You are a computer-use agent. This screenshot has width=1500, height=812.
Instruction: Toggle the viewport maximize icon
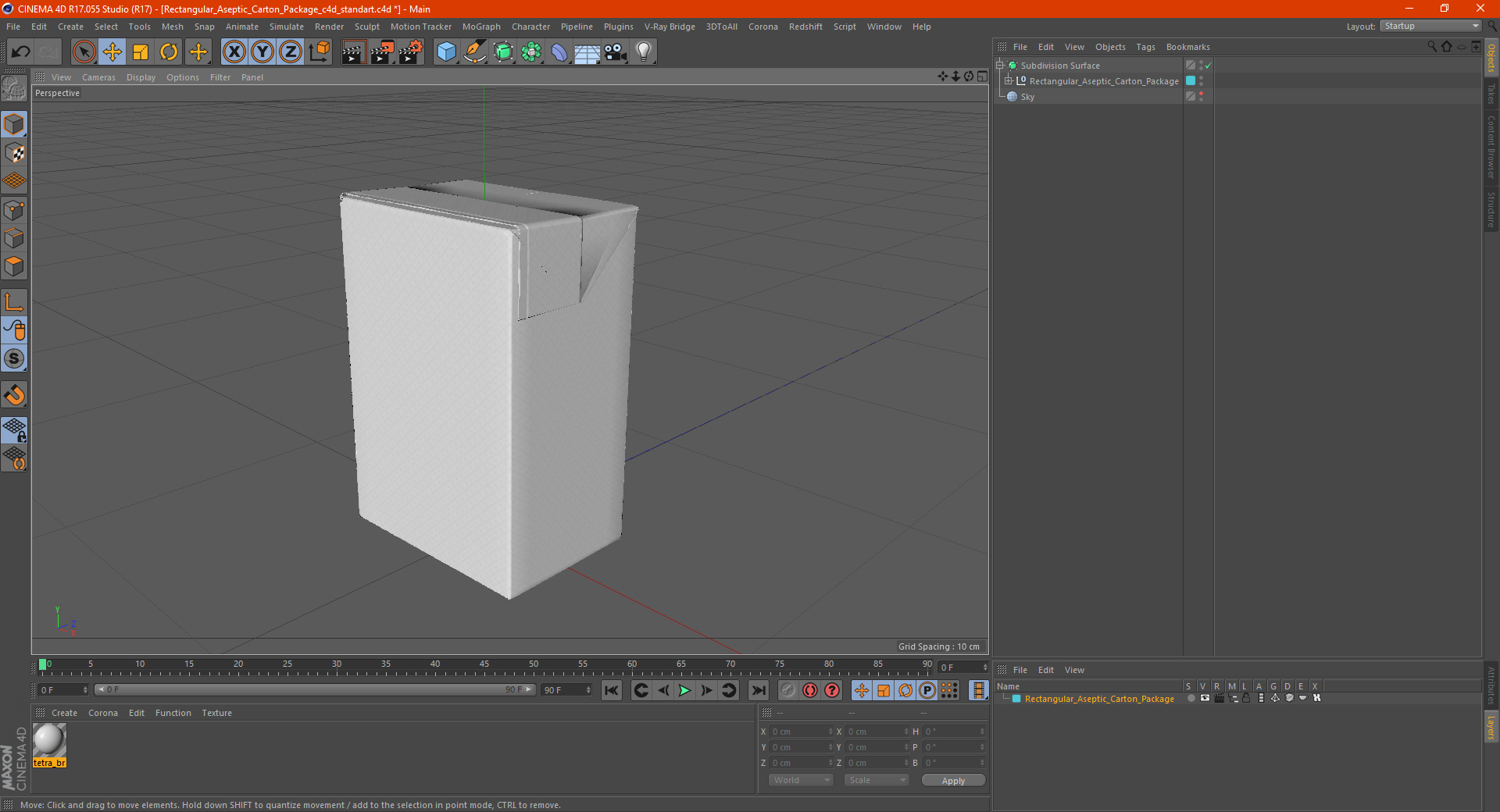coord(982,77)
